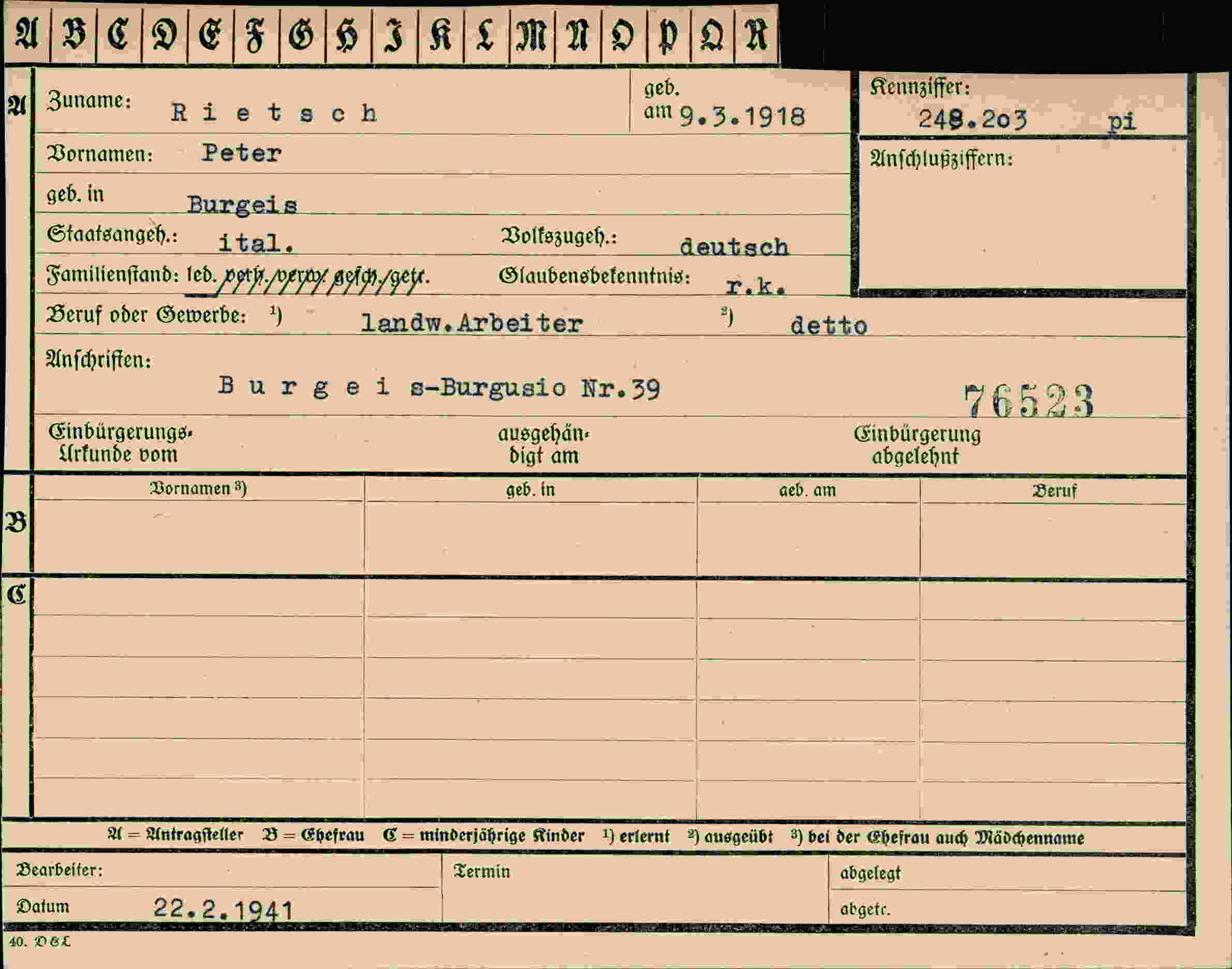Select the address "Burgeis-Burgusio Nr.39"
This screenshot has height=969, width=1232.
pyautogui.click(x=439, y=388)
